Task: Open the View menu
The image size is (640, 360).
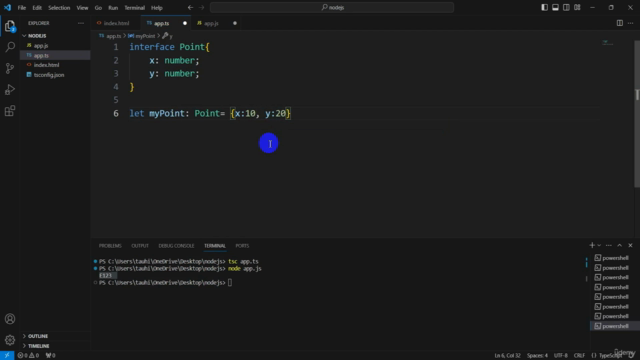Action: pyautogui.click(x=82, y=7)
